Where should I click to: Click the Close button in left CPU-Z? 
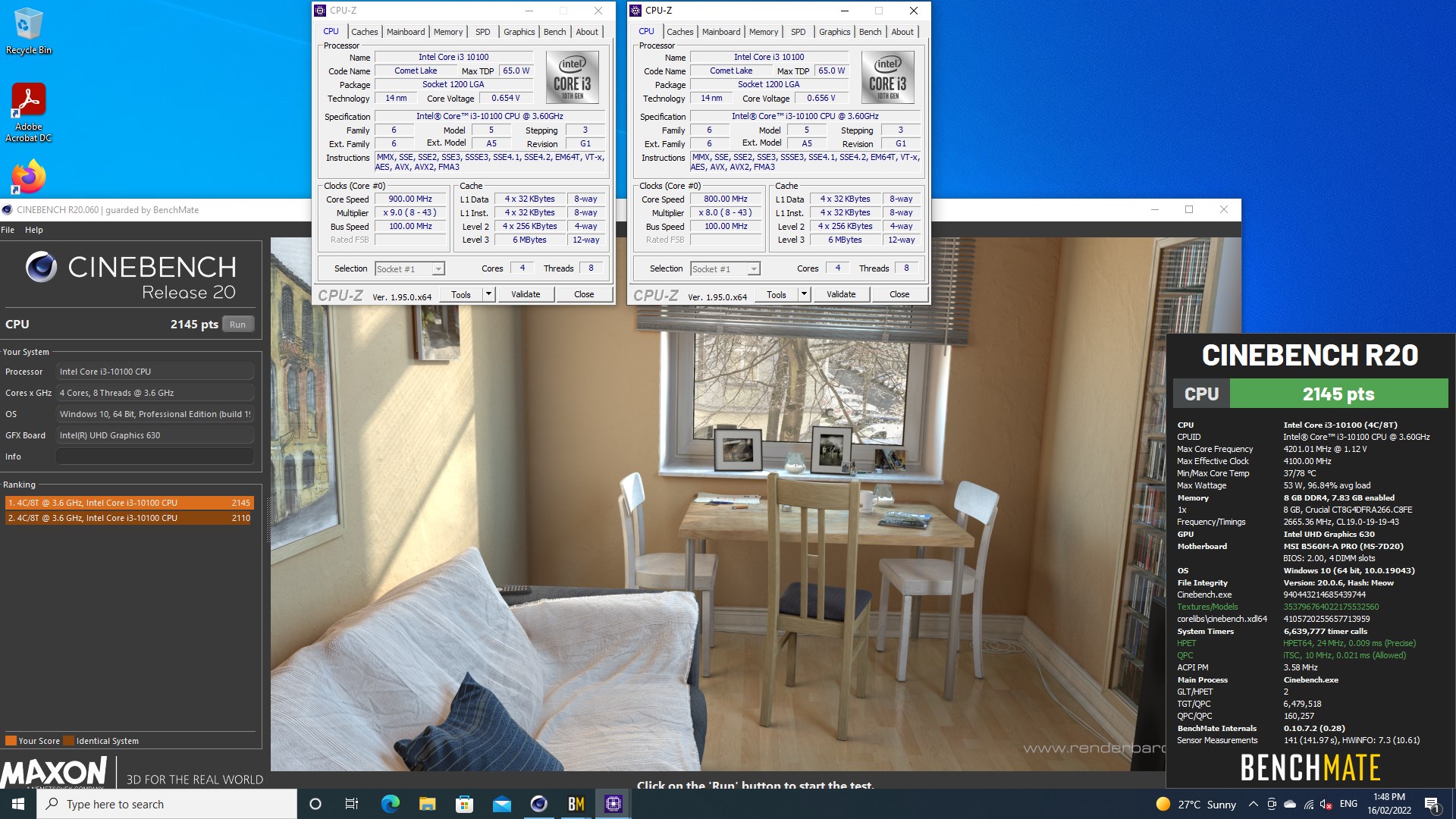[584, 294]
